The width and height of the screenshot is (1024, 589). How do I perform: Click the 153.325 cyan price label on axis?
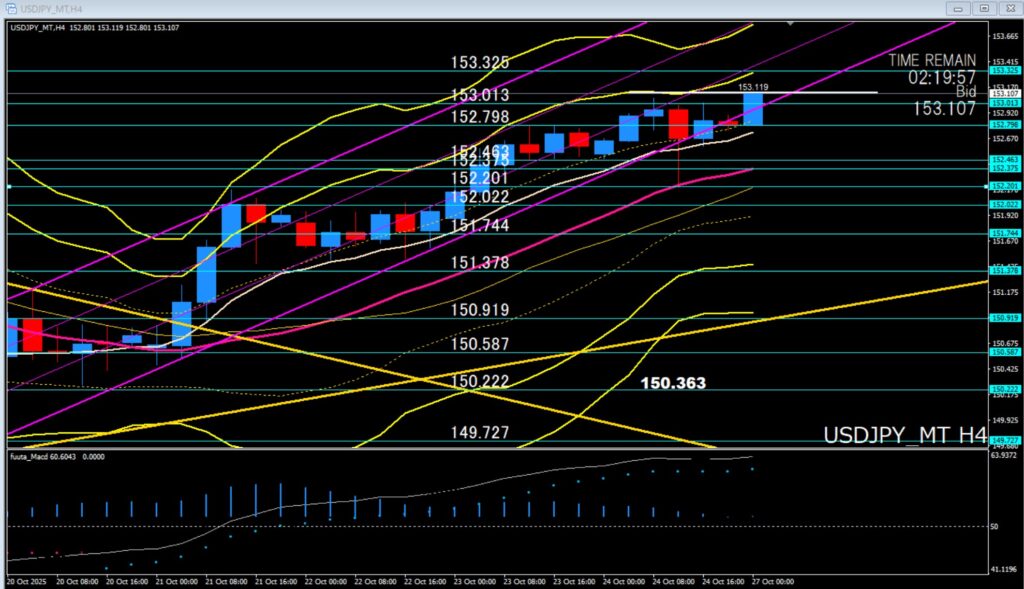click(x=1004, y=70)
